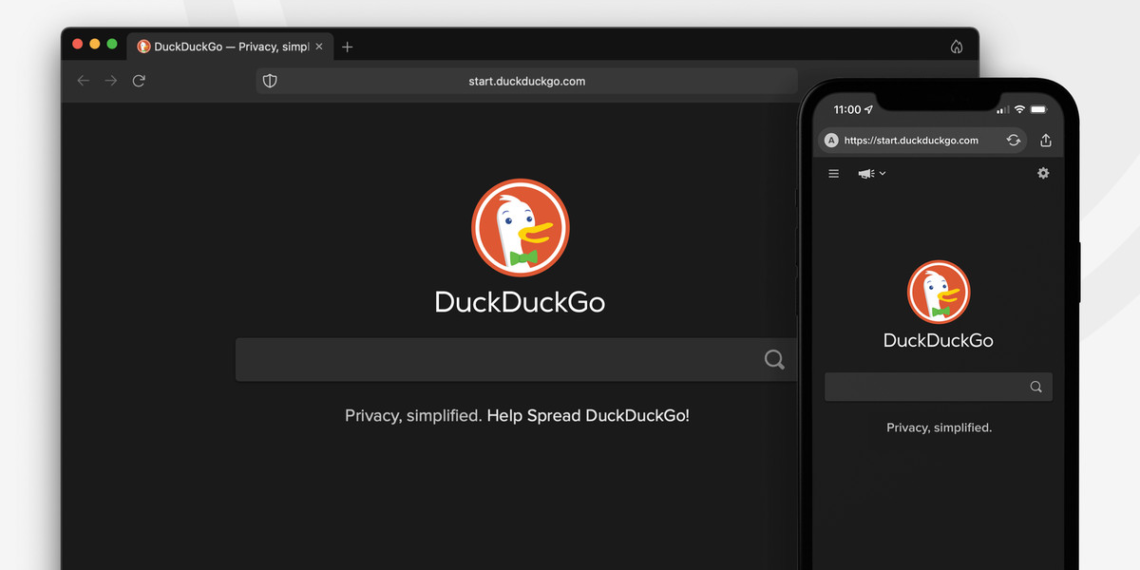Click the yellow minimize window button

(x=95, y=44)
